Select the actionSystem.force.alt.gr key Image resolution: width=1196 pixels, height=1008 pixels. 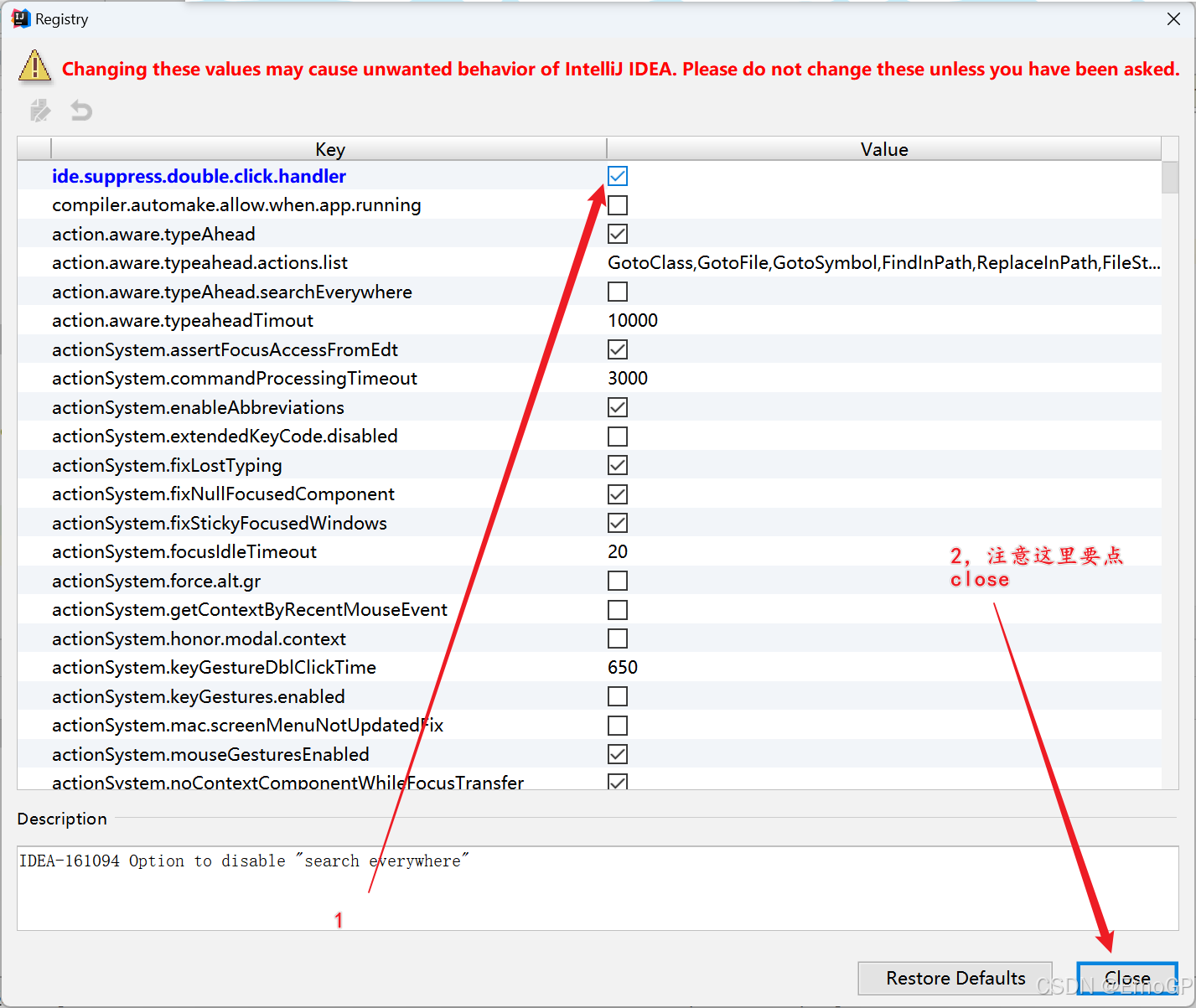157,581
